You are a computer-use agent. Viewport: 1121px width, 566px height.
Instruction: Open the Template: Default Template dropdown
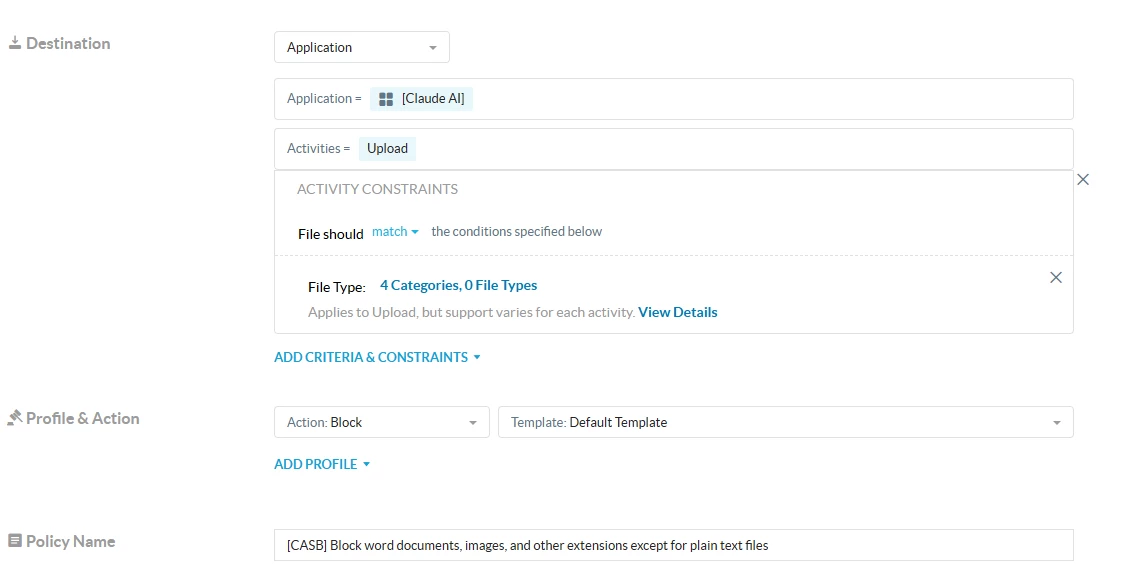coord(786,422)
